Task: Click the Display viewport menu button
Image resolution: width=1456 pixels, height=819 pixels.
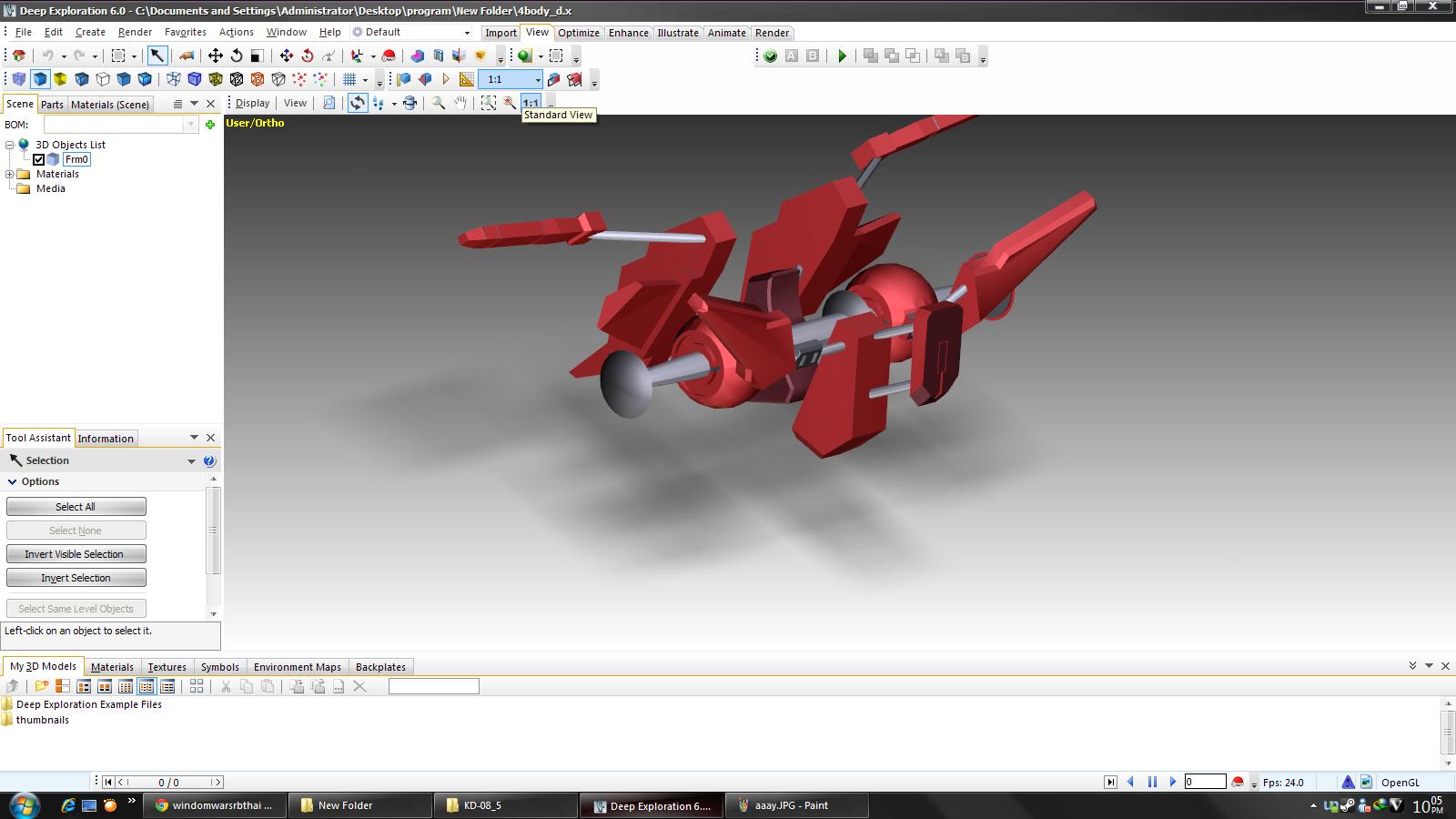Action: pyautogui.click(x=252, y=103)
